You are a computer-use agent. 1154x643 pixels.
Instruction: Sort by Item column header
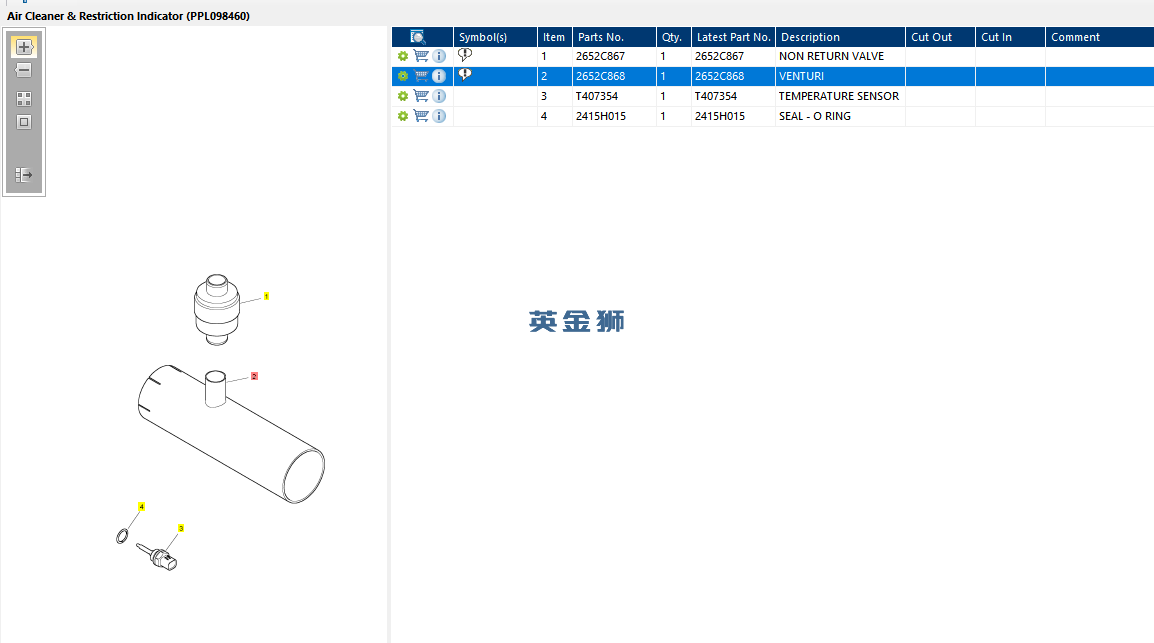(x=555, y=37)
